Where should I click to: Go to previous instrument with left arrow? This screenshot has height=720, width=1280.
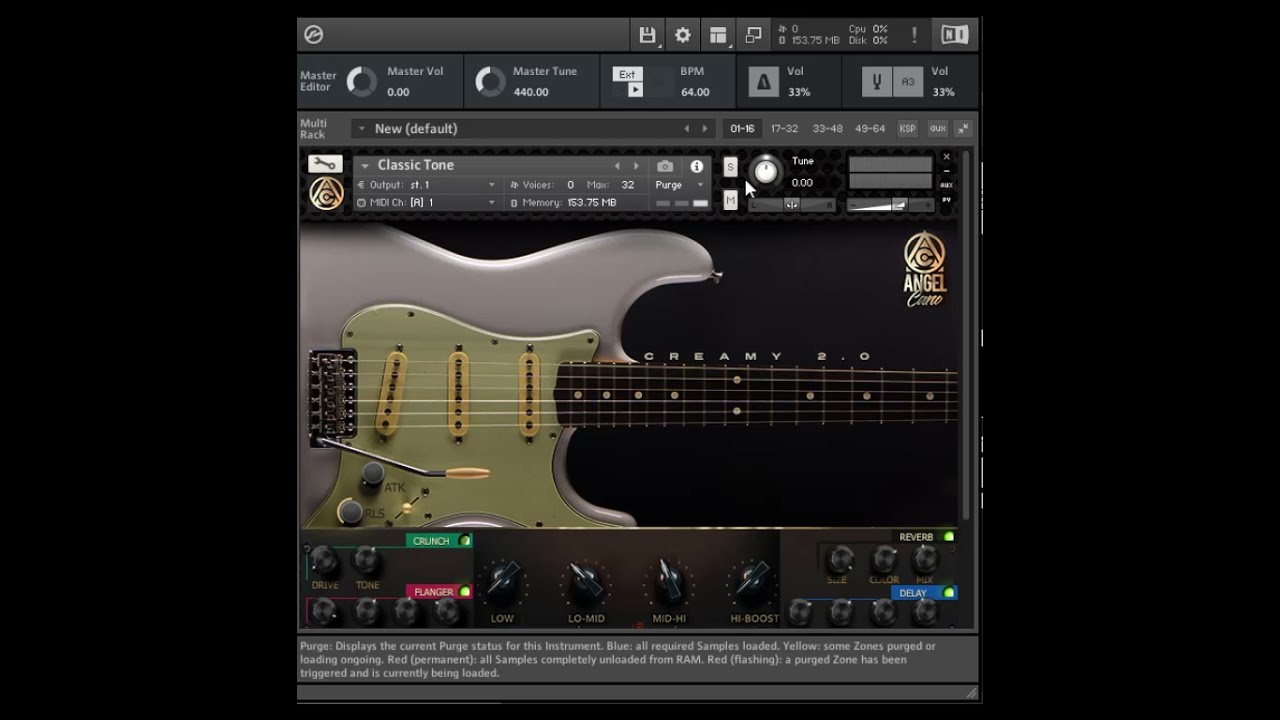617,166
